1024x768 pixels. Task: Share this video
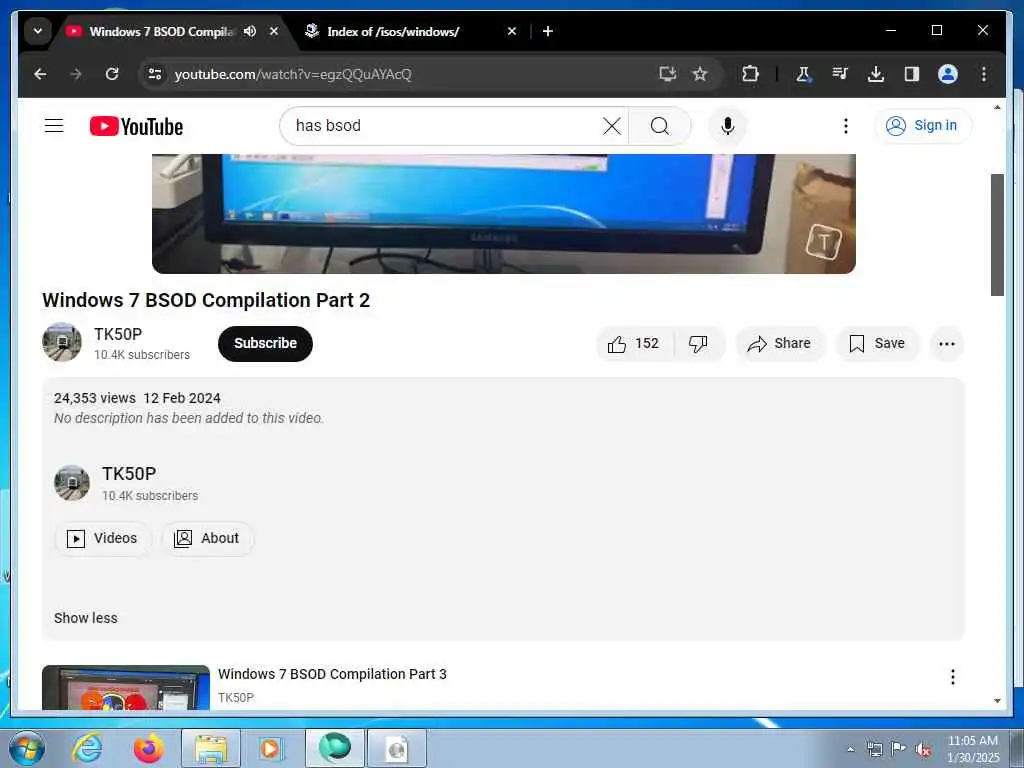(x=780, y=344)
